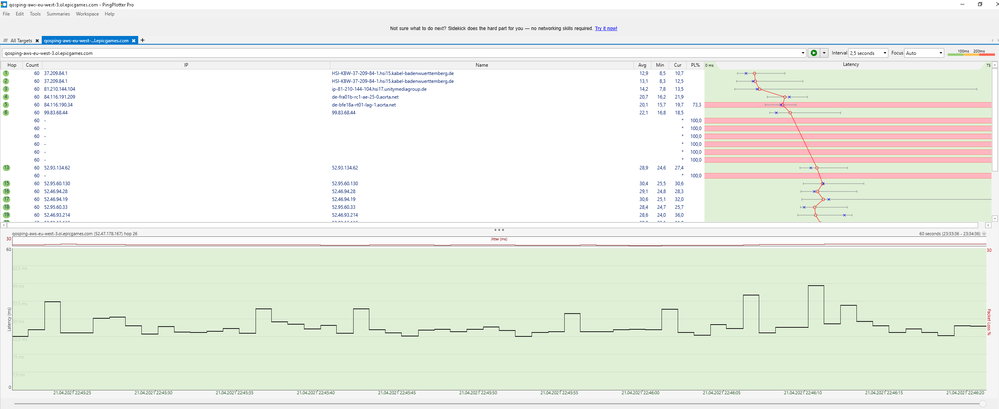Add a new target tab with plus icon

coord(142,40)
